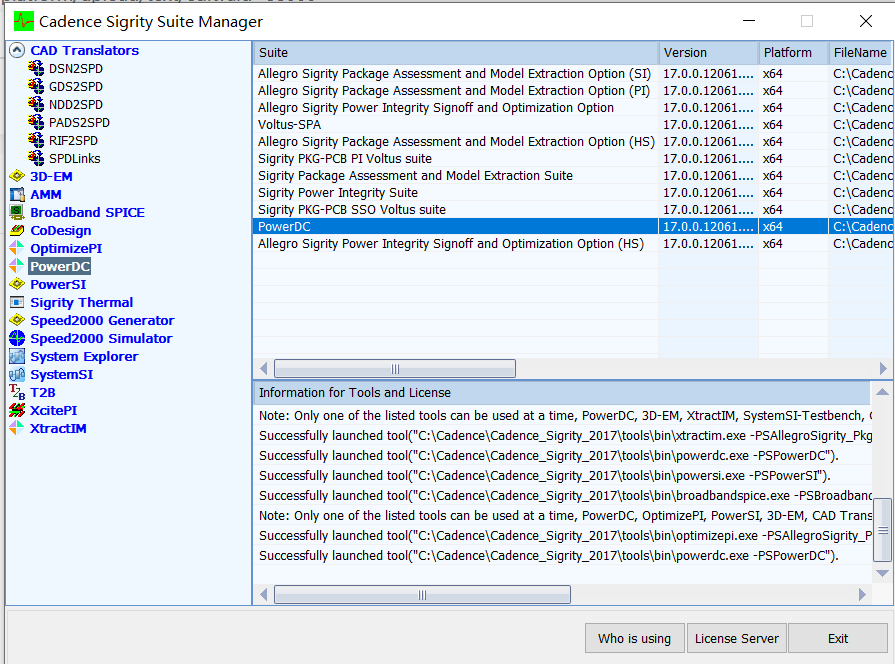
Task: Click the 3D-EM tool icon
Action: (17, 176)
